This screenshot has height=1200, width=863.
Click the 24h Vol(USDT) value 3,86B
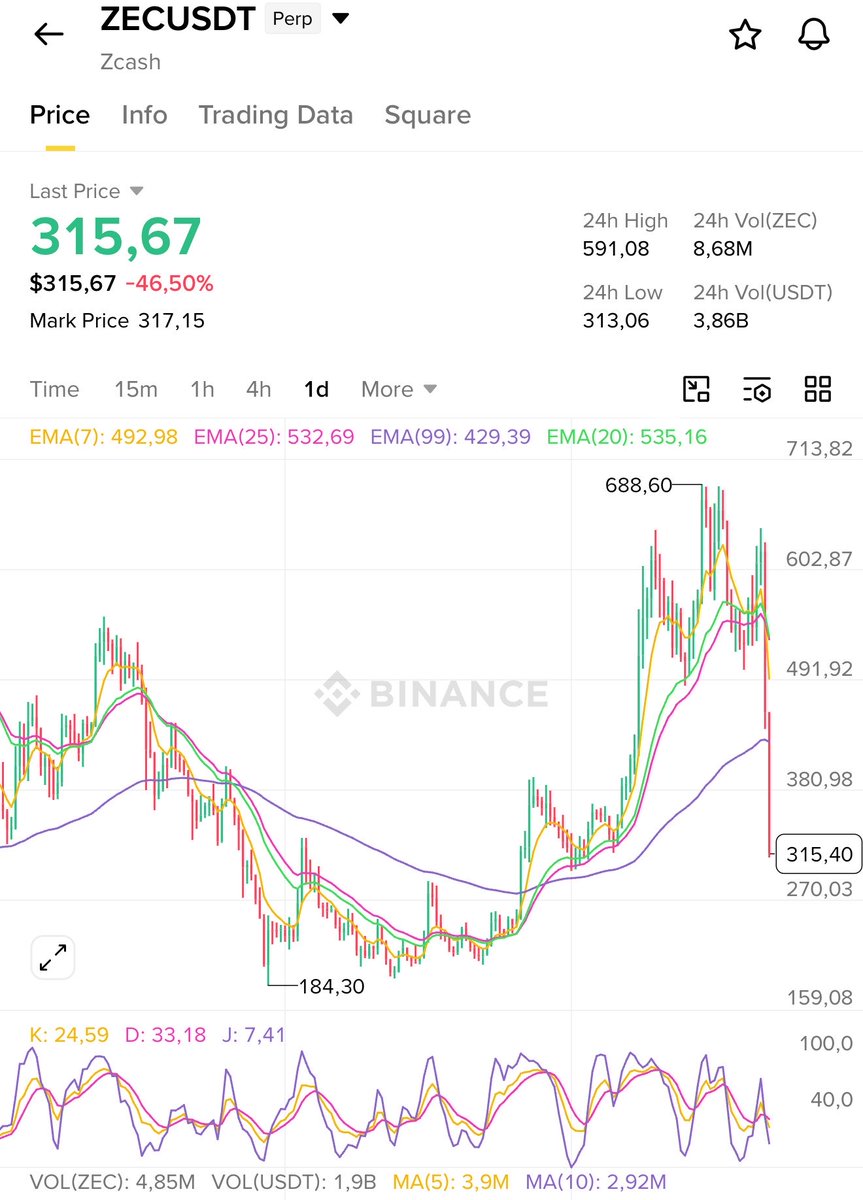click(721, 321)
